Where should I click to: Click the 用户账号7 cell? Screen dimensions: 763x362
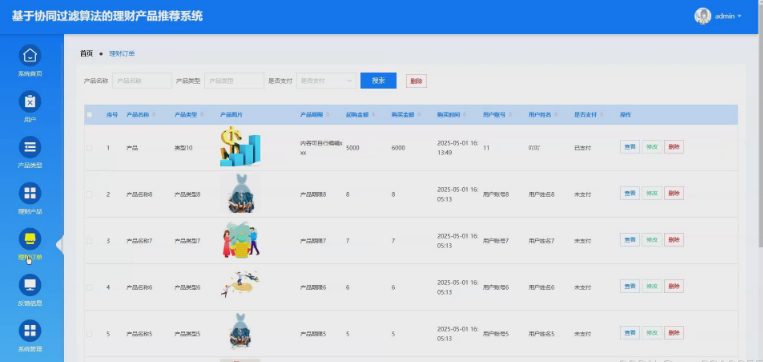pos(496,241)
